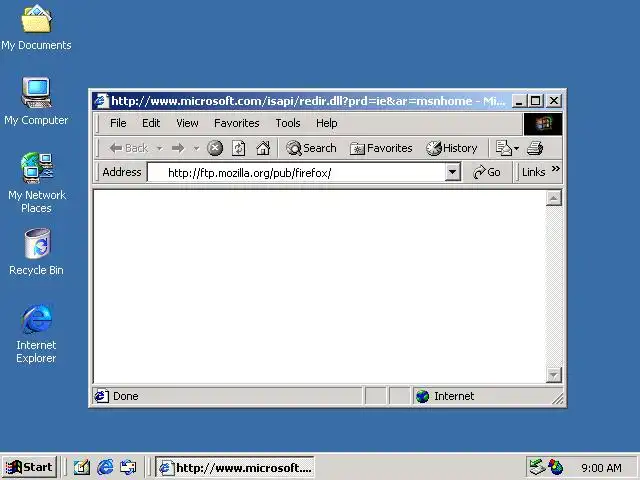Screen dimensions: 640x480
Task: Expand the Links bar chevron
Action: [556, 169]
